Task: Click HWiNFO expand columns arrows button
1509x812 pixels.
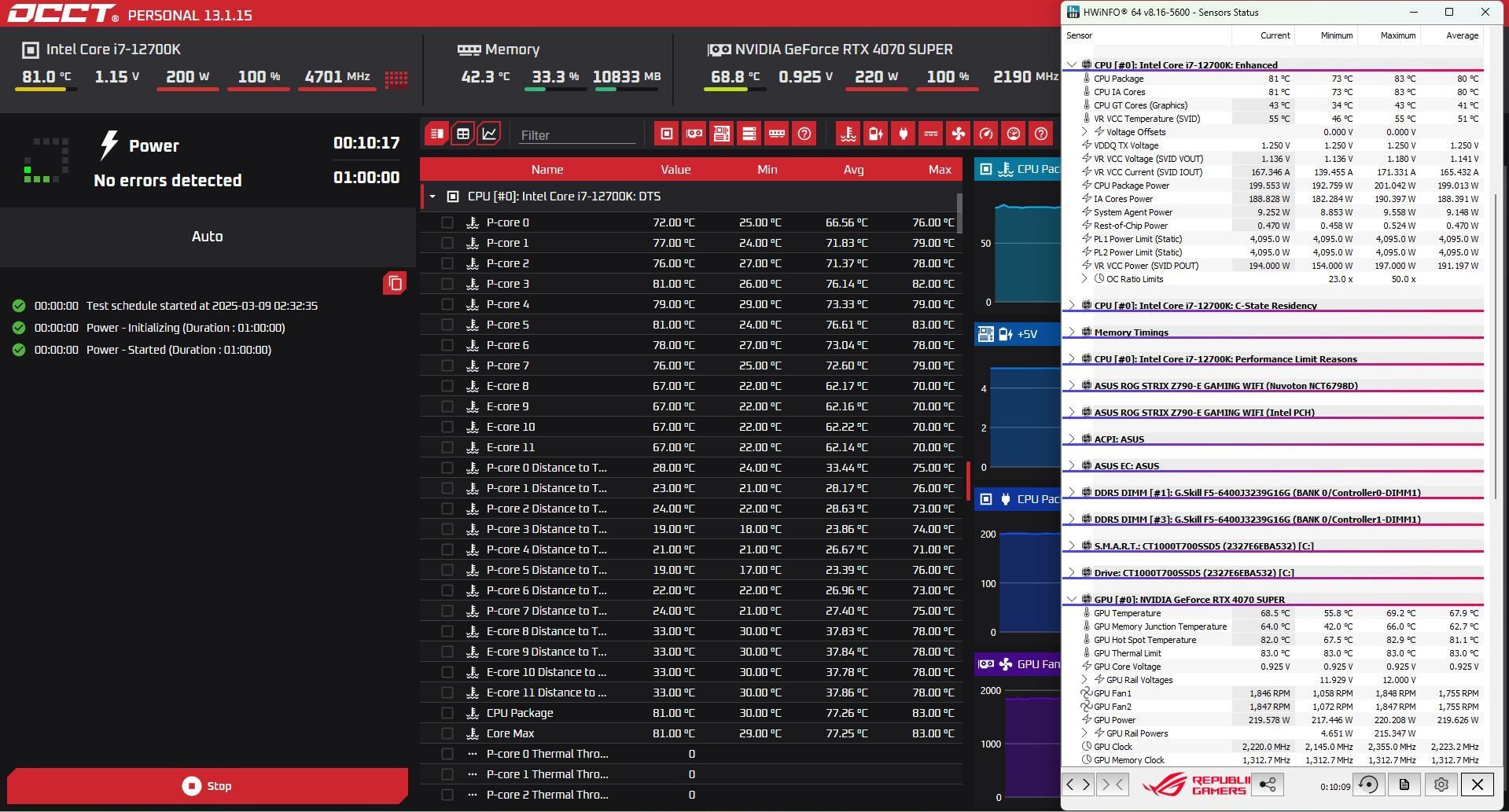Action: (x=1078, y=784)
